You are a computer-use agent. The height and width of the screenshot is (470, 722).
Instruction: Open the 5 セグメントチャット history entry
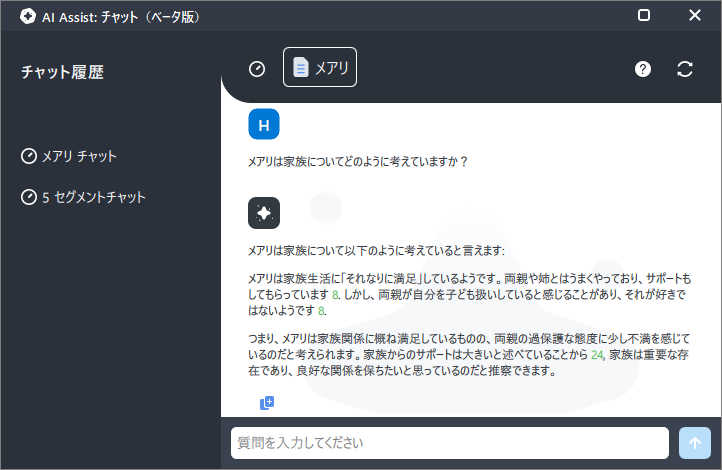click(83, 197)
